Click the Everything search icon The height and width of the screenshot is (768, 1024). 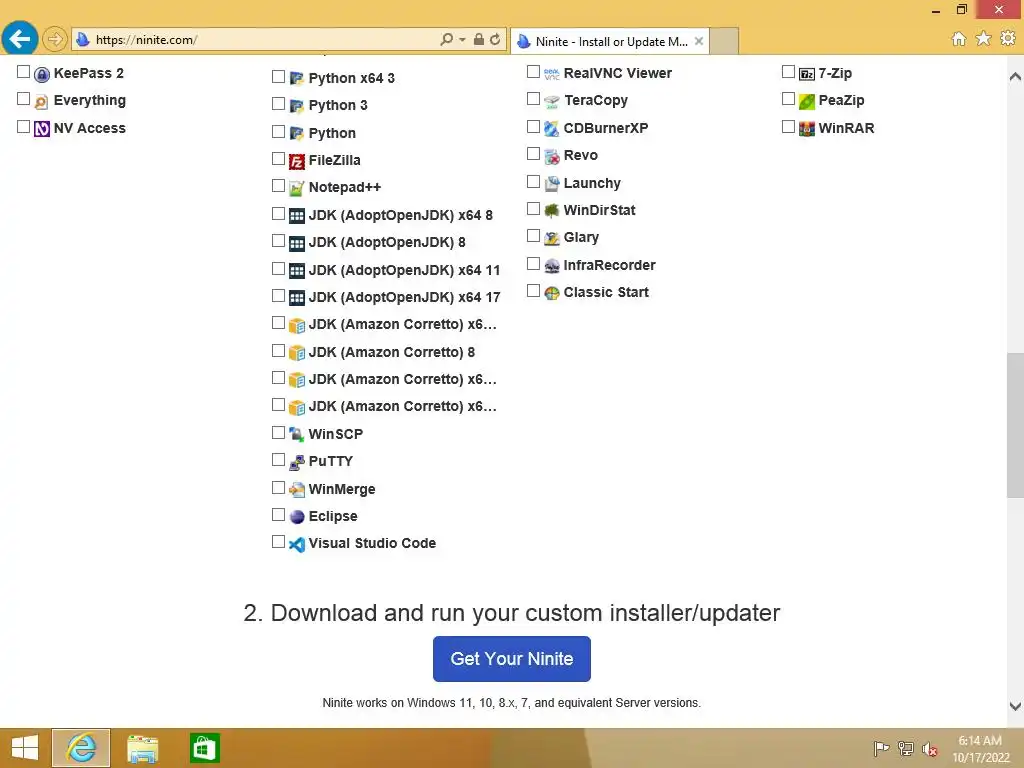42,102
